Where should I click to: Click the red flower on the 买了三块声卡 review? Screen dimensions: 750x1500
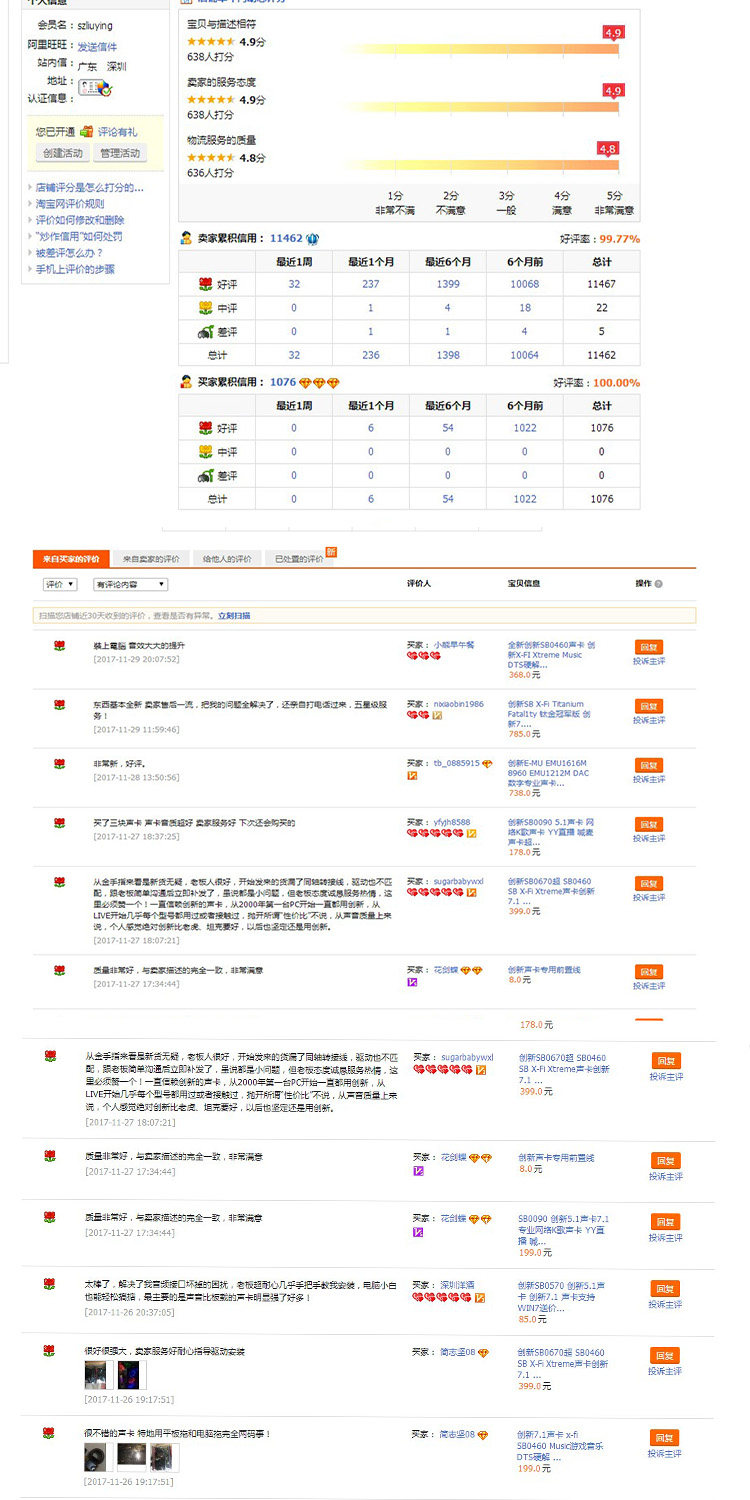coord(60,823)
